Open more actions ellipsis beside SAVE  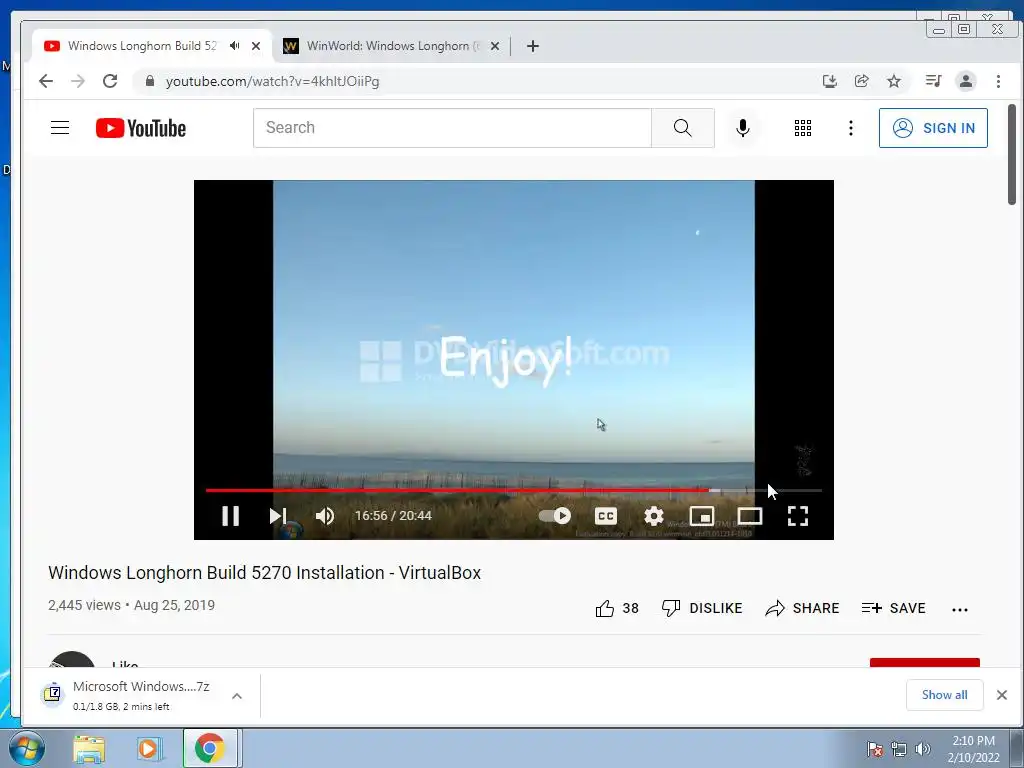click(959, 609)
